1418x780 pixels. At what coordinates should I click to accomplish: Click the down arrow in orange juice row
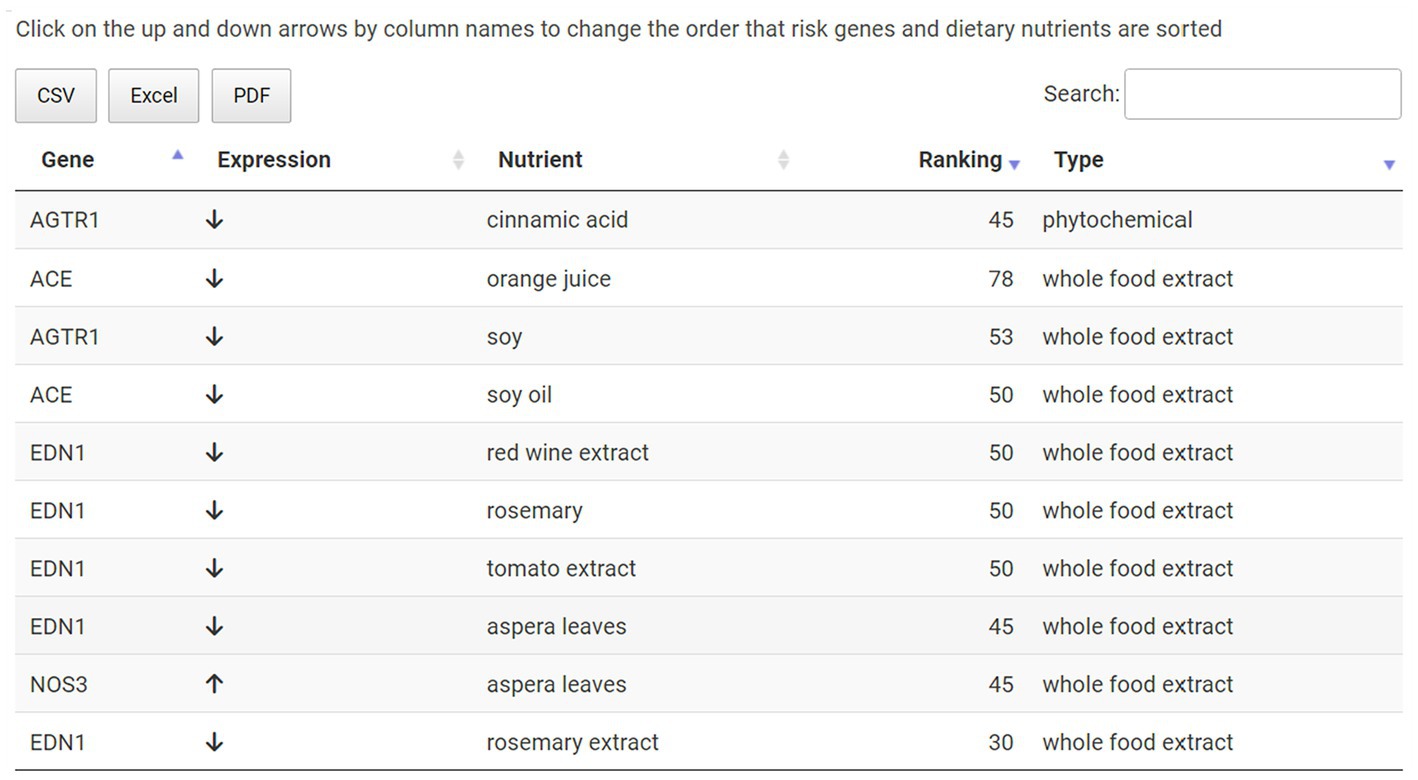(214, 278)
